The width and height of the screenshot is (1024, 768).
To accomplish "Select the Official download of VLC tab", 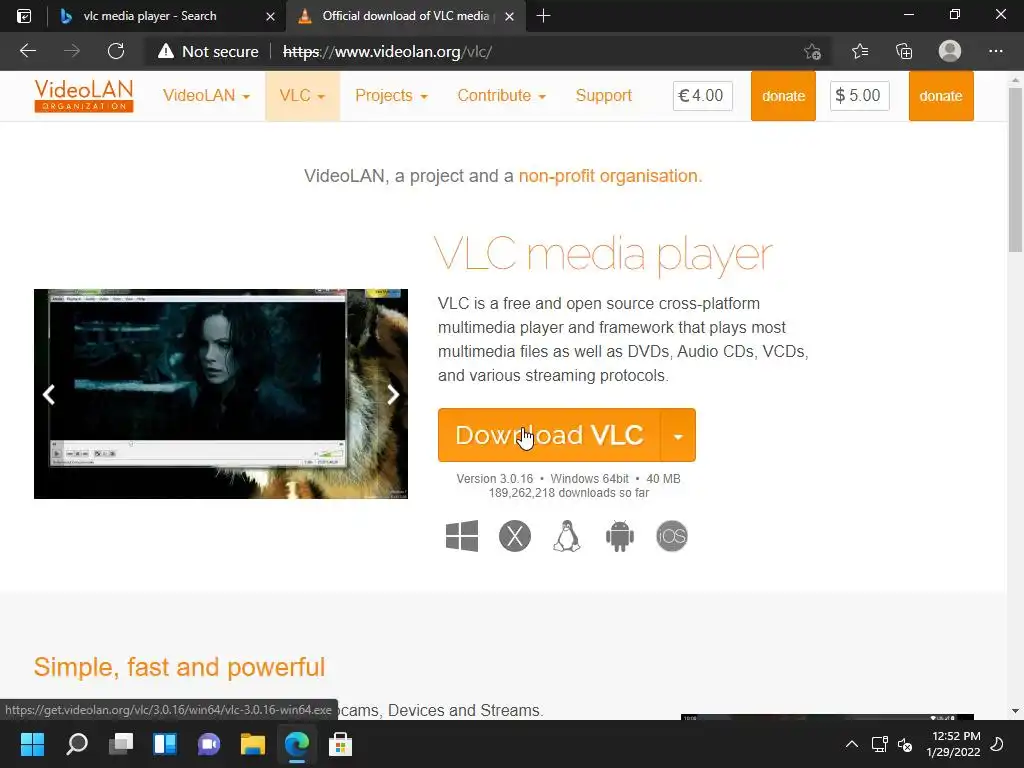I will (405, 16).
